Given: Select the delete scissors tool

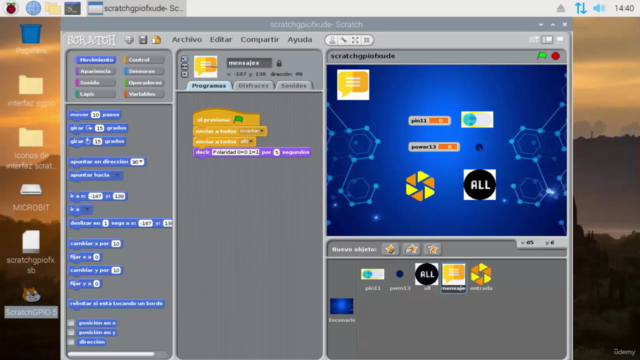Looking at the screenshot, I should 344,40.
